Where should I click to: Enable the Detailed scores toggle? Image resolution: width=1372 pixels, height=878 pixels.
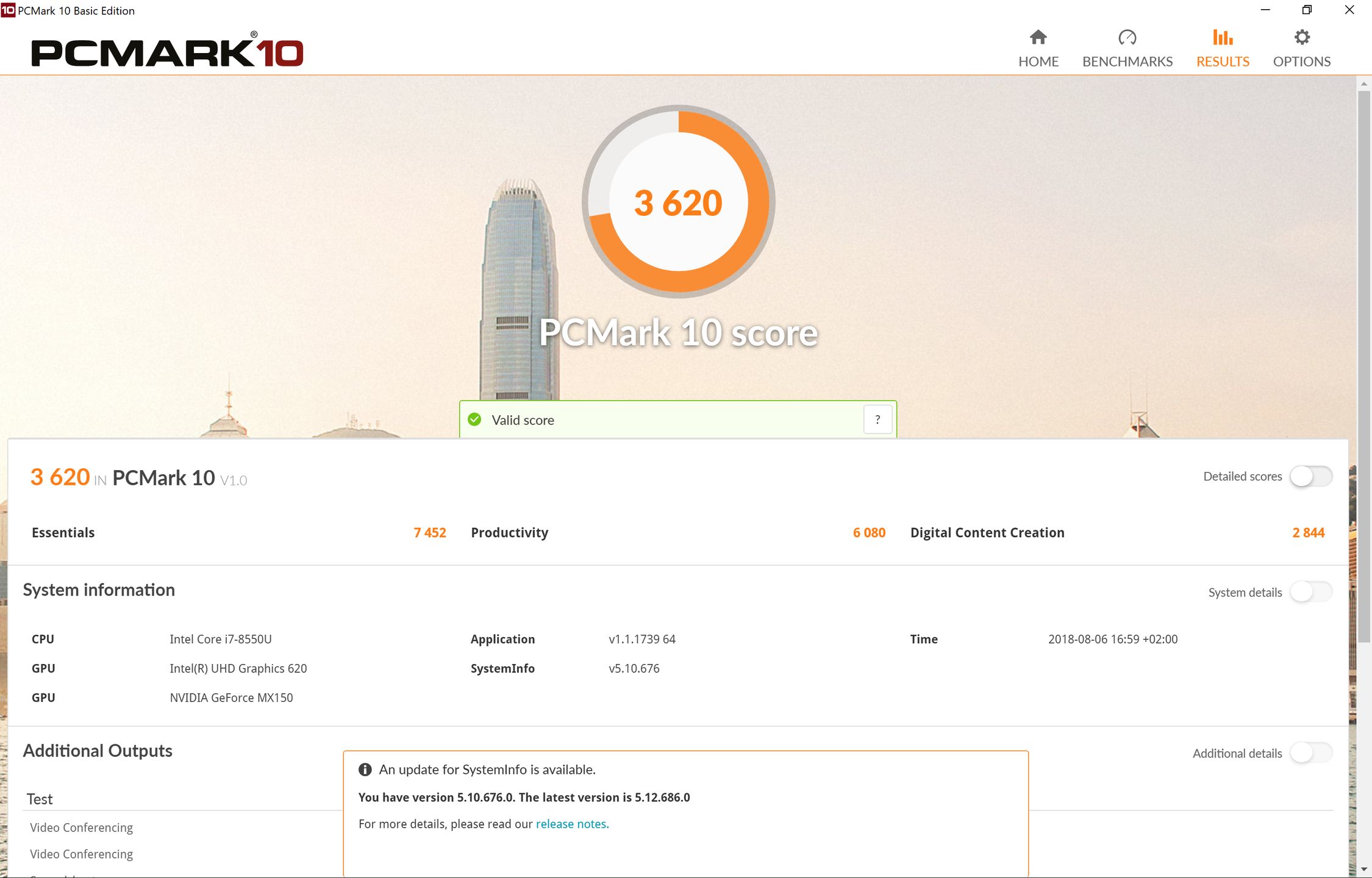1310,476
